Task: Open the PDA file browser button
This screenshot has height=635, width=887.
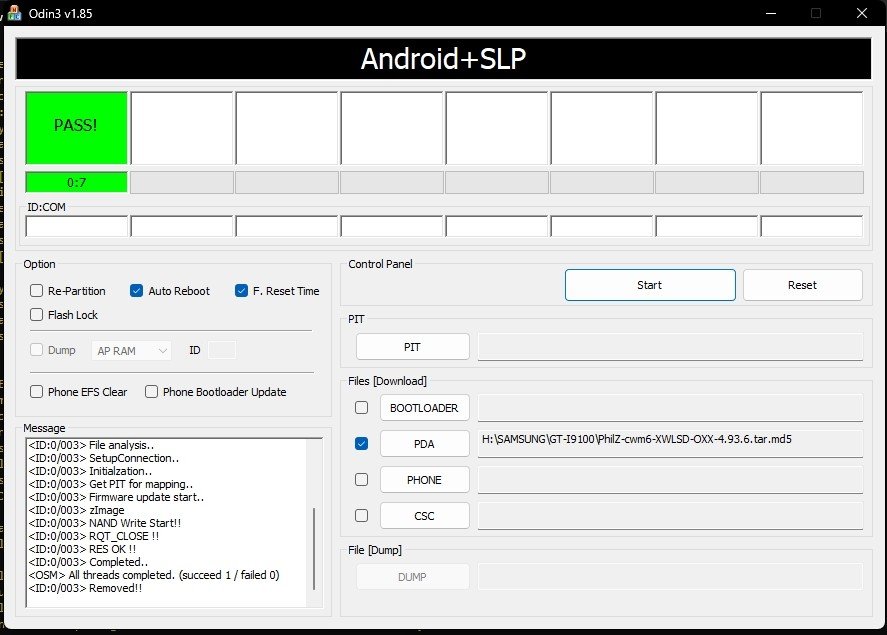Action: tap(424, 444)
